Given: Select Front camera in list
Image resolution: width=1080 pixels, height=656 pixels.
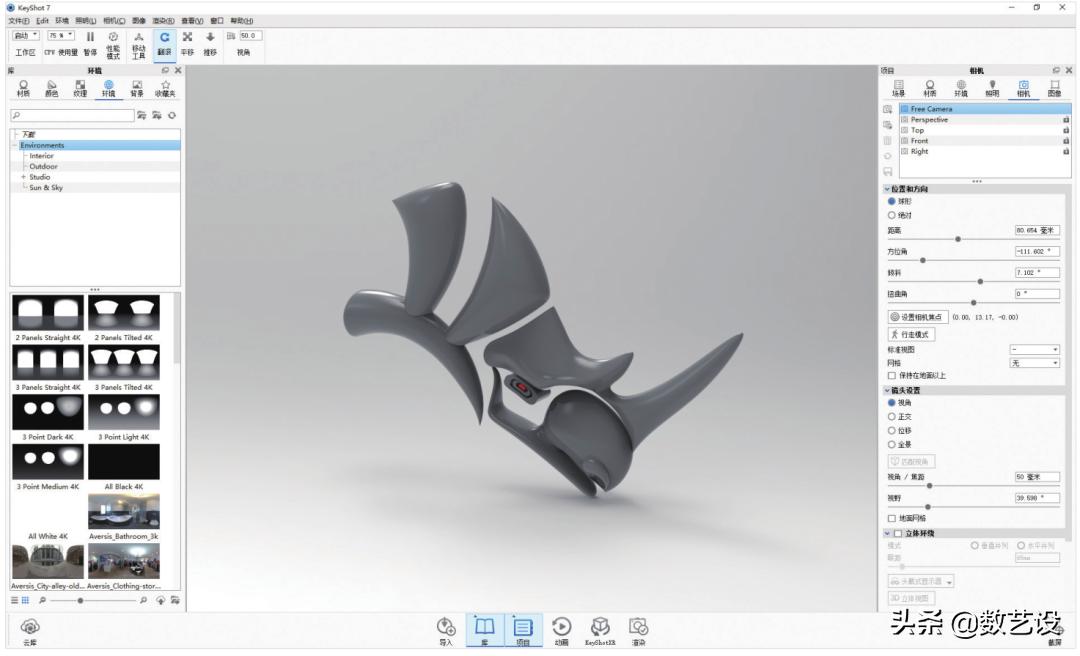Looking at the screenshot, I should coord(985,141).
